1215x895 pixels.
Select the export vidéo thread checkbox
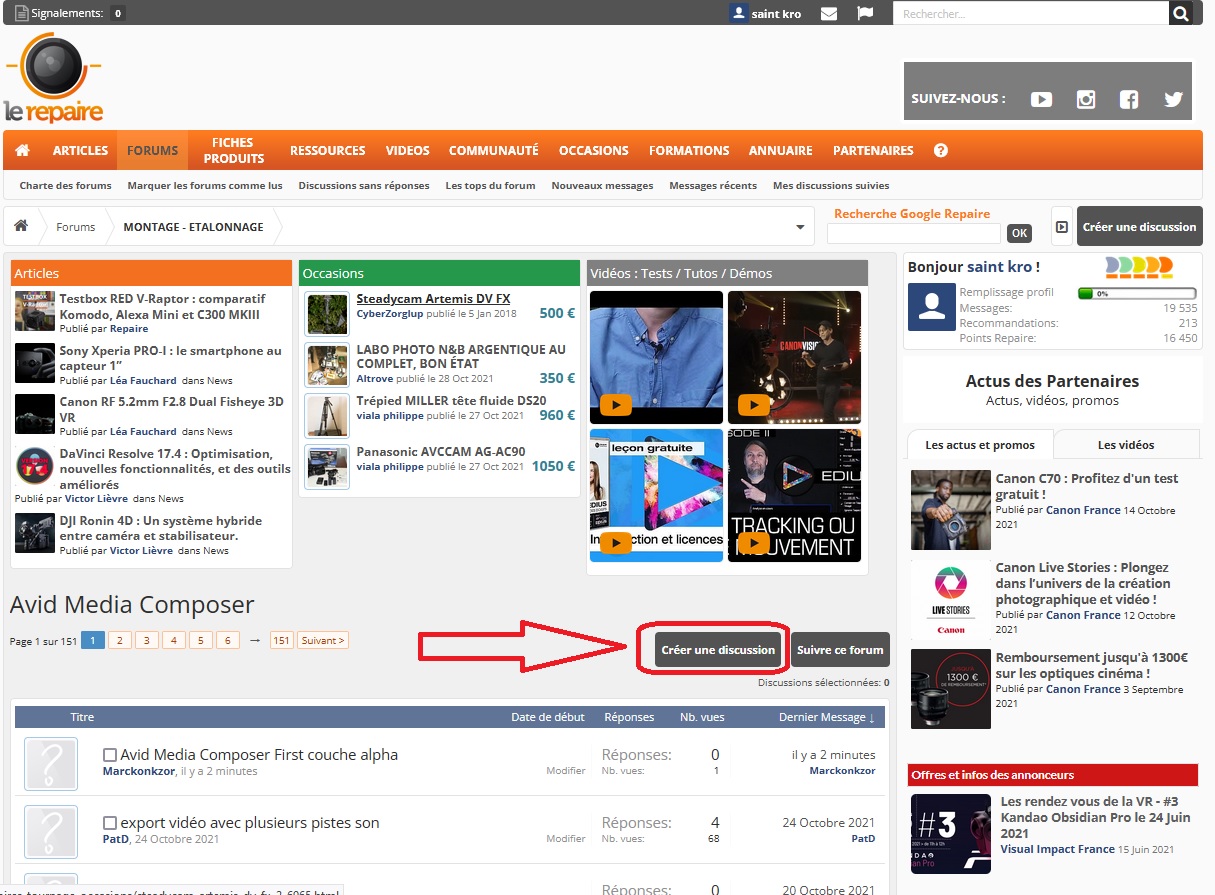point(110,823)
